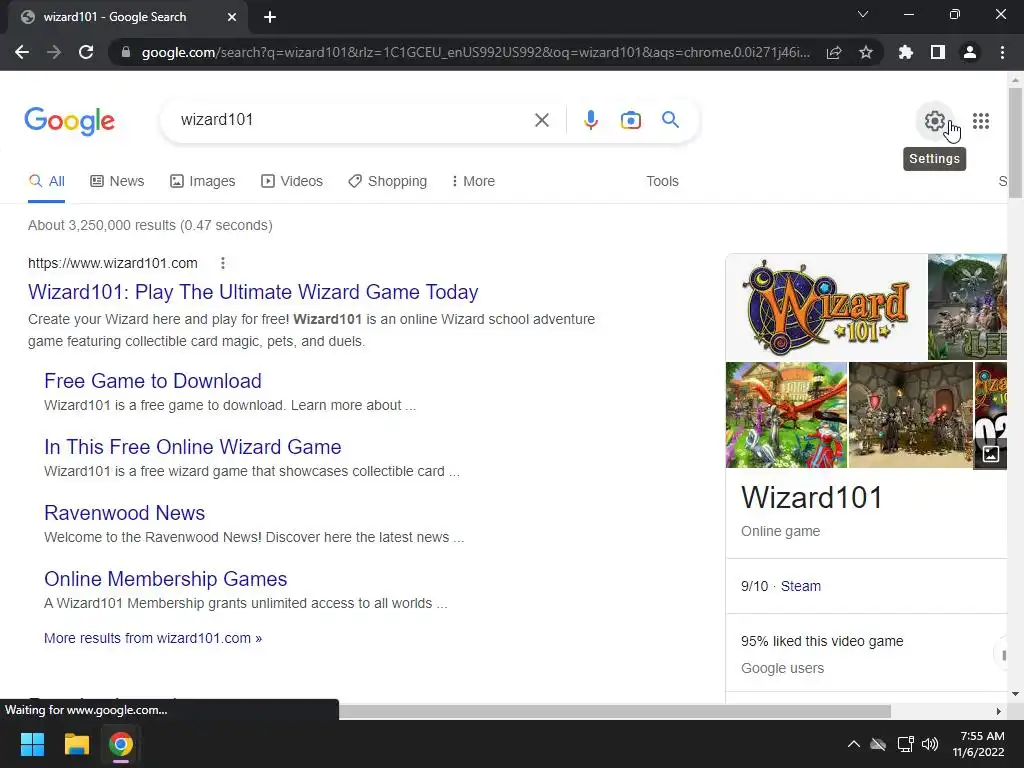The height and width of the screenshot is (768, 1024).
Task: Click the address bar URL
Action: coord(475,52)
